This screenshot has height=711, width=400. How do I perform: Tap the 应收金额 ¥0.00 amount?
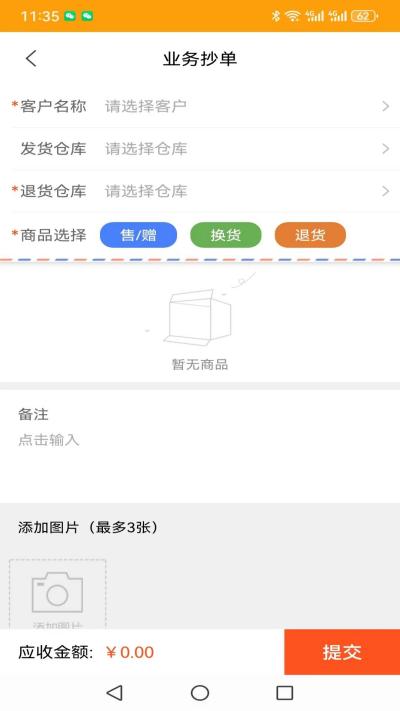pyautogui.click(x=130, y=653)
